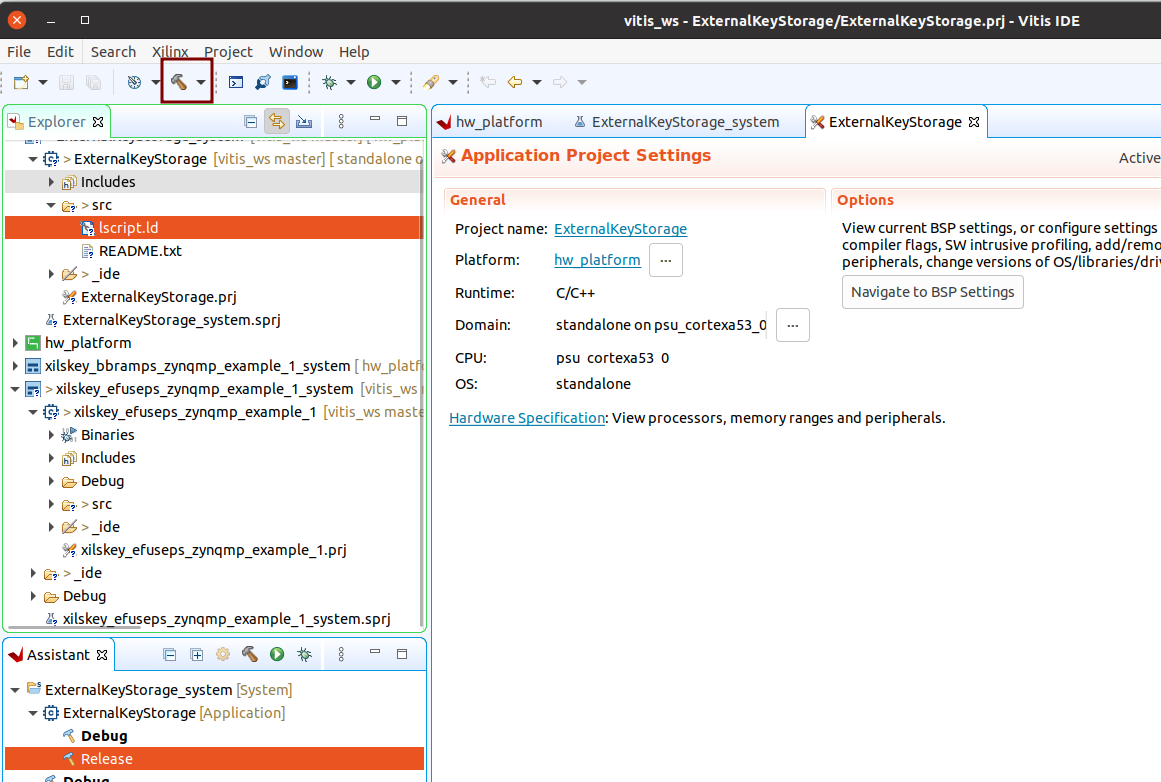Viewport: 1161px width, 782px height.
Task: Click the Explorer horizontal scrollbar
Action: [73, 626]
